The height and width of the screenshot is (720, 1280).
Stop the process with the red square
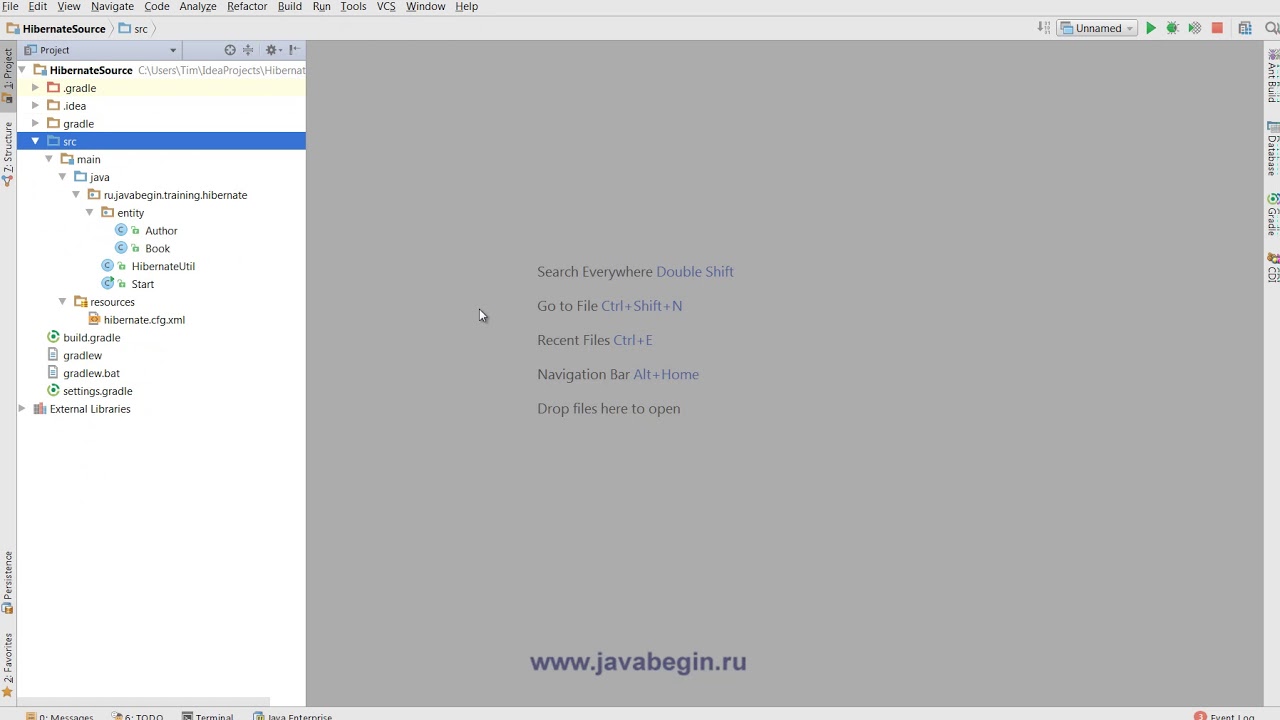pyautogui.click(x=1217, y=28)
